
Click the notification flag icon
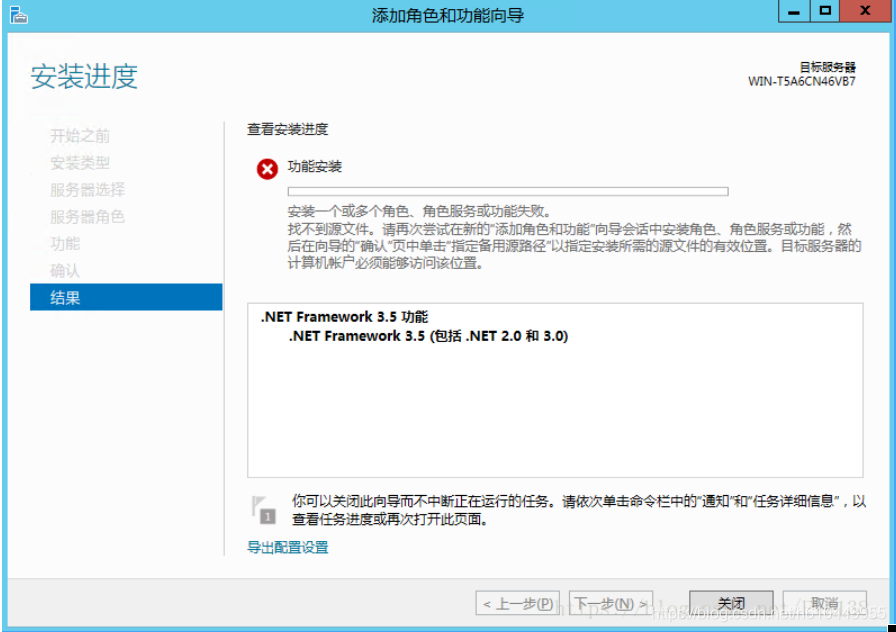click(264, 508)
